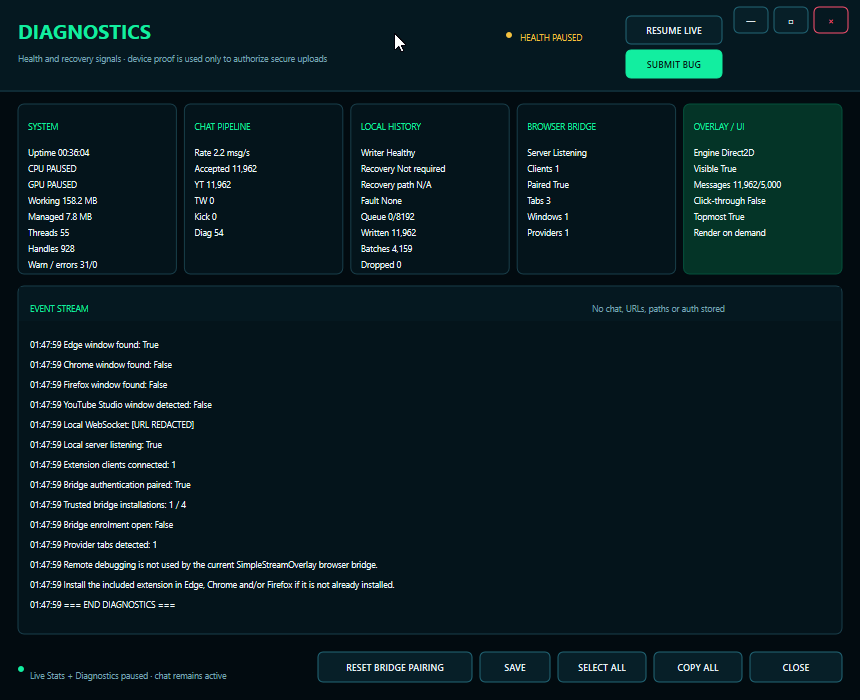This screenshot has width=860, height=700.
Task: Click the Tabs 3 entry
Action: pos(539,201)
